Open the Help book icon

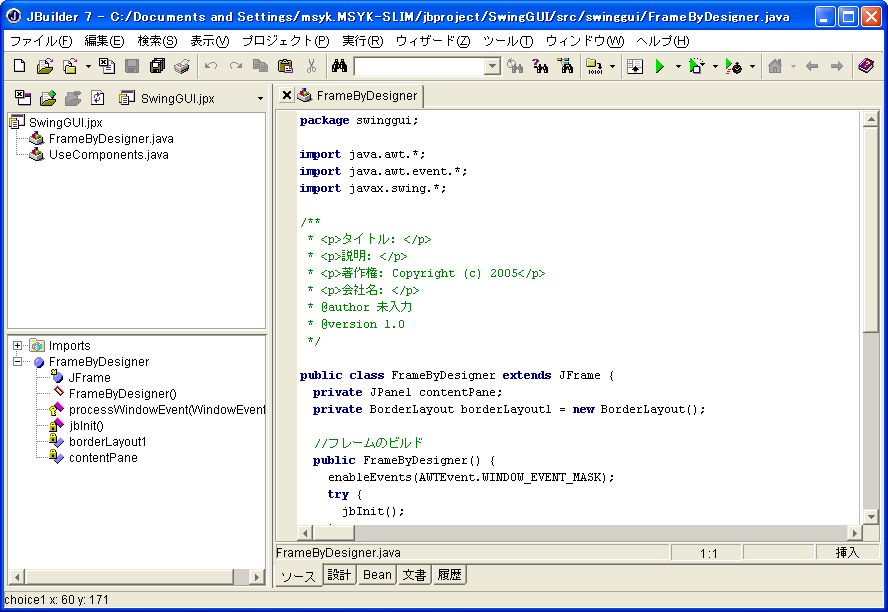[x=866, y=66]
